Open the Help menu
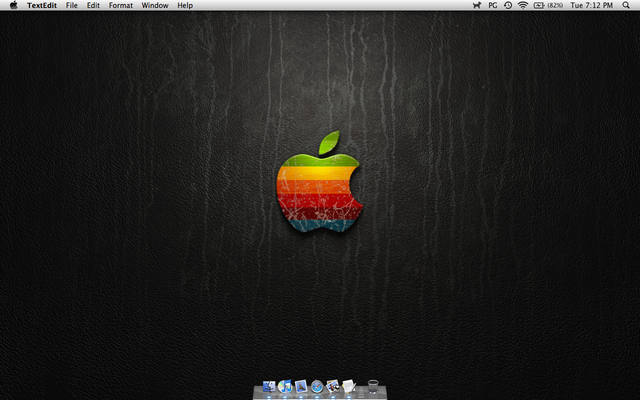Screen dimensions: 640x400 click(185, 5)
